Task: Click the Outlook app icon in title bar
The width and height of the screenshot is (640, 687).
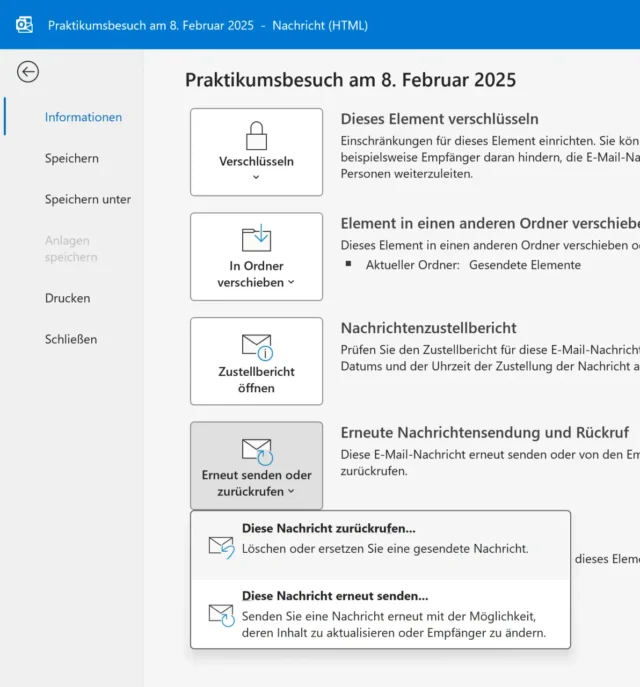Action: pos(24,24)
